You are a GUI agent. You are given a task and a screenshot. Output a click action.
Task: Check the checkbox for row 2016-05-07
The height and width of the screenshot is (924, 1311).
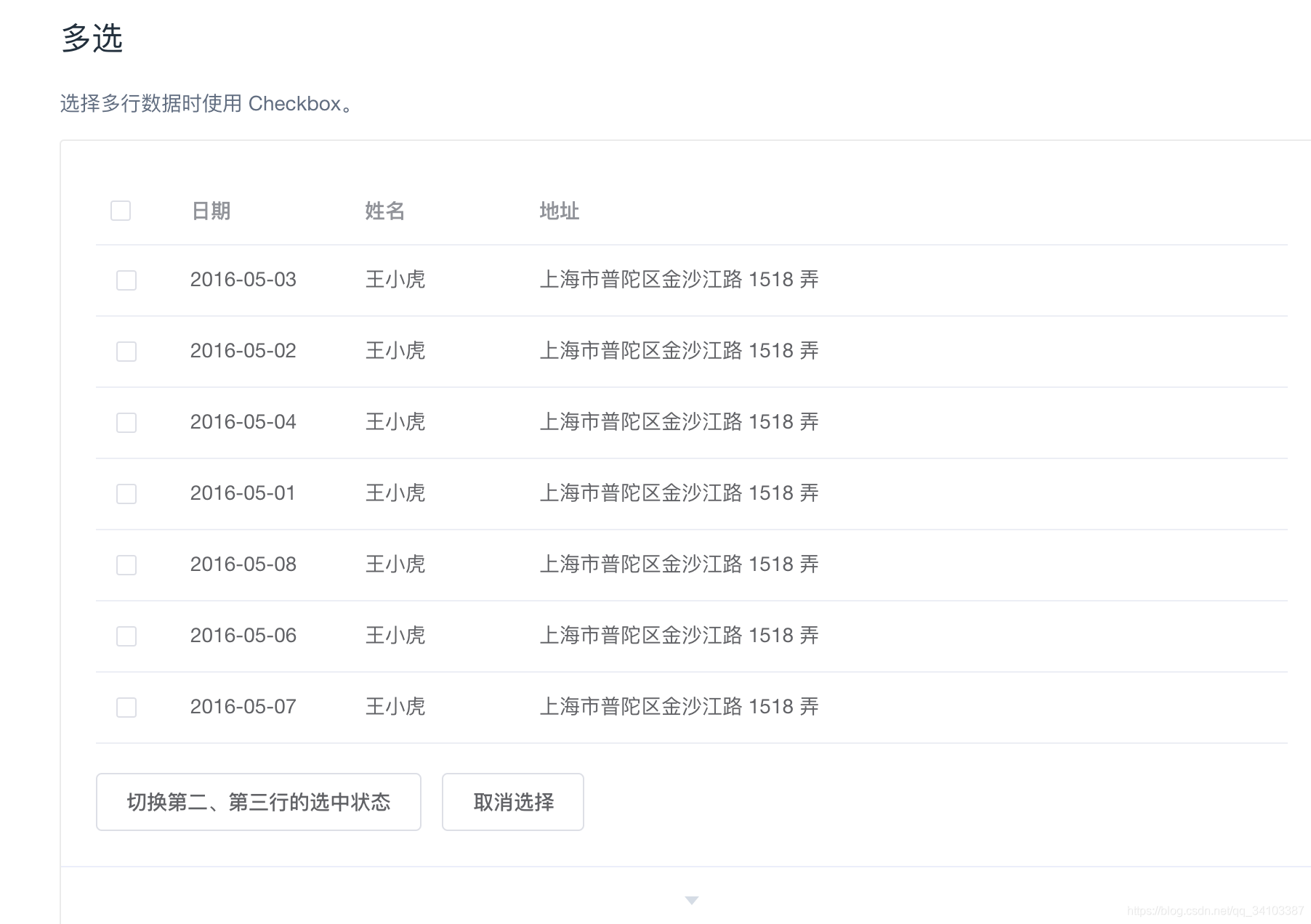pos(126,708)
